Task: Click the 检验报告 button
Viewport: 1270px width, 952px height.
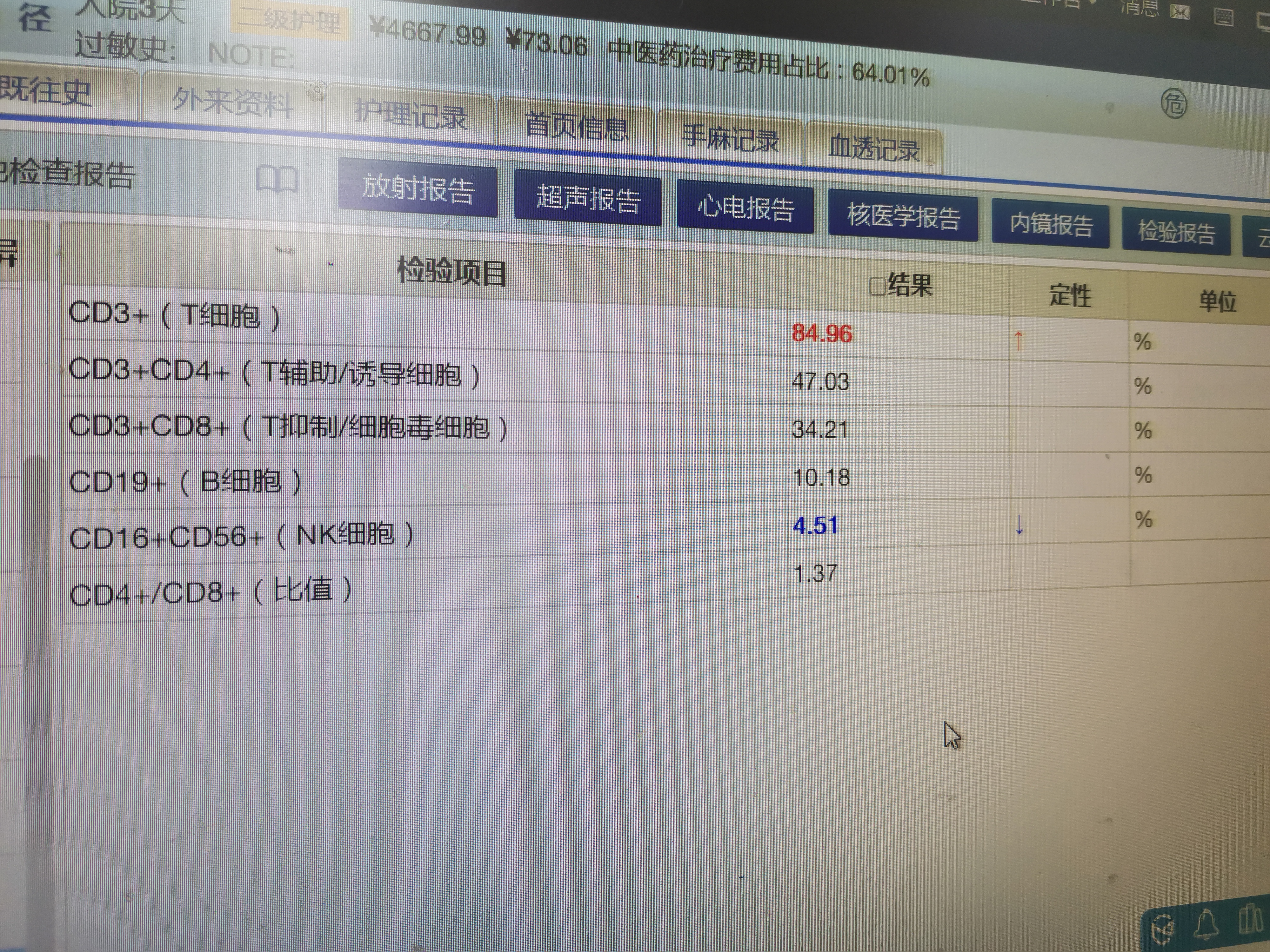Action: (x=1176, y=232)
